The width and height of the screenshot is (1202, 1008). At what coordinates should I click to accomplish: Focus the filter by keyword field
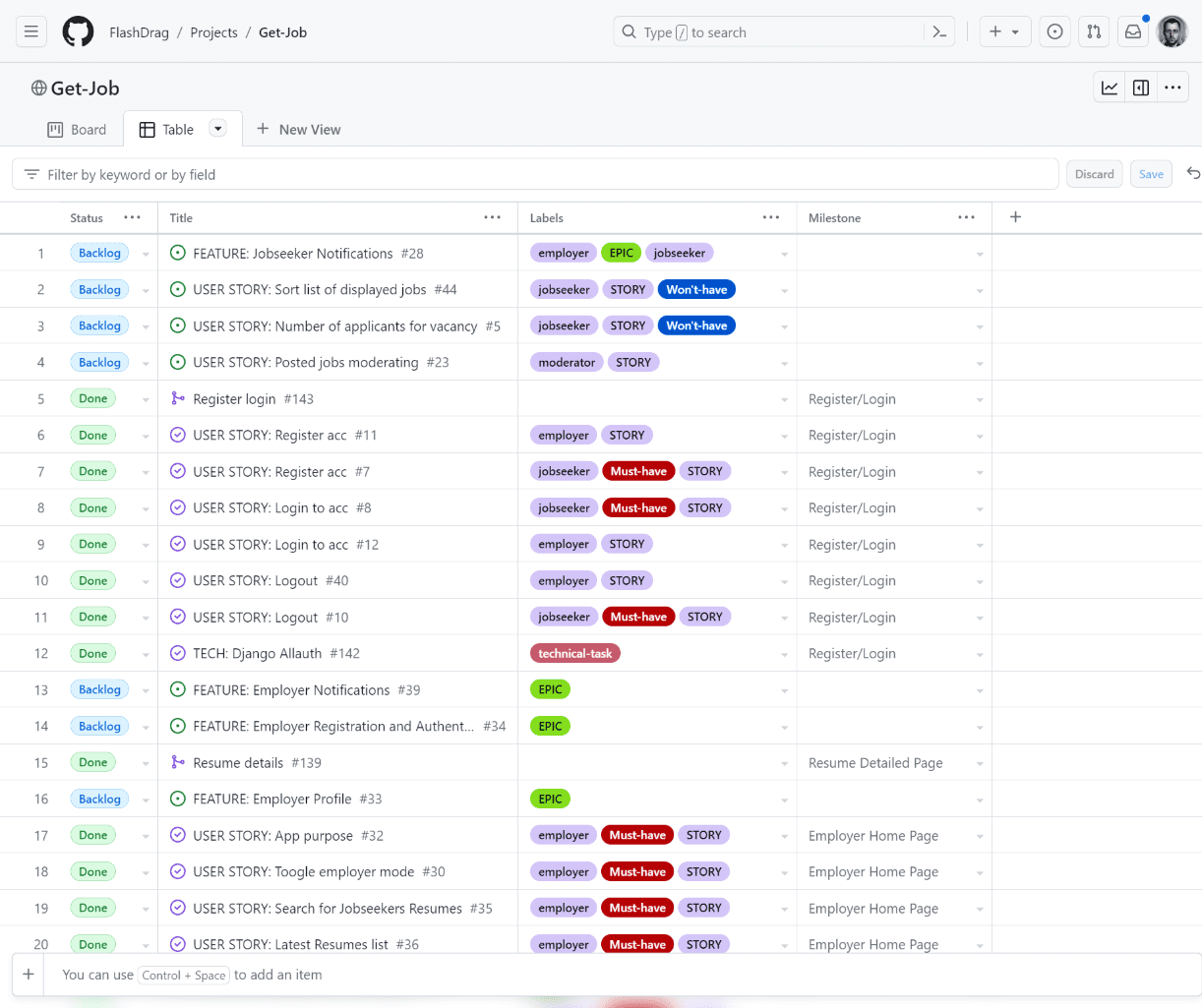coord(535,174)
